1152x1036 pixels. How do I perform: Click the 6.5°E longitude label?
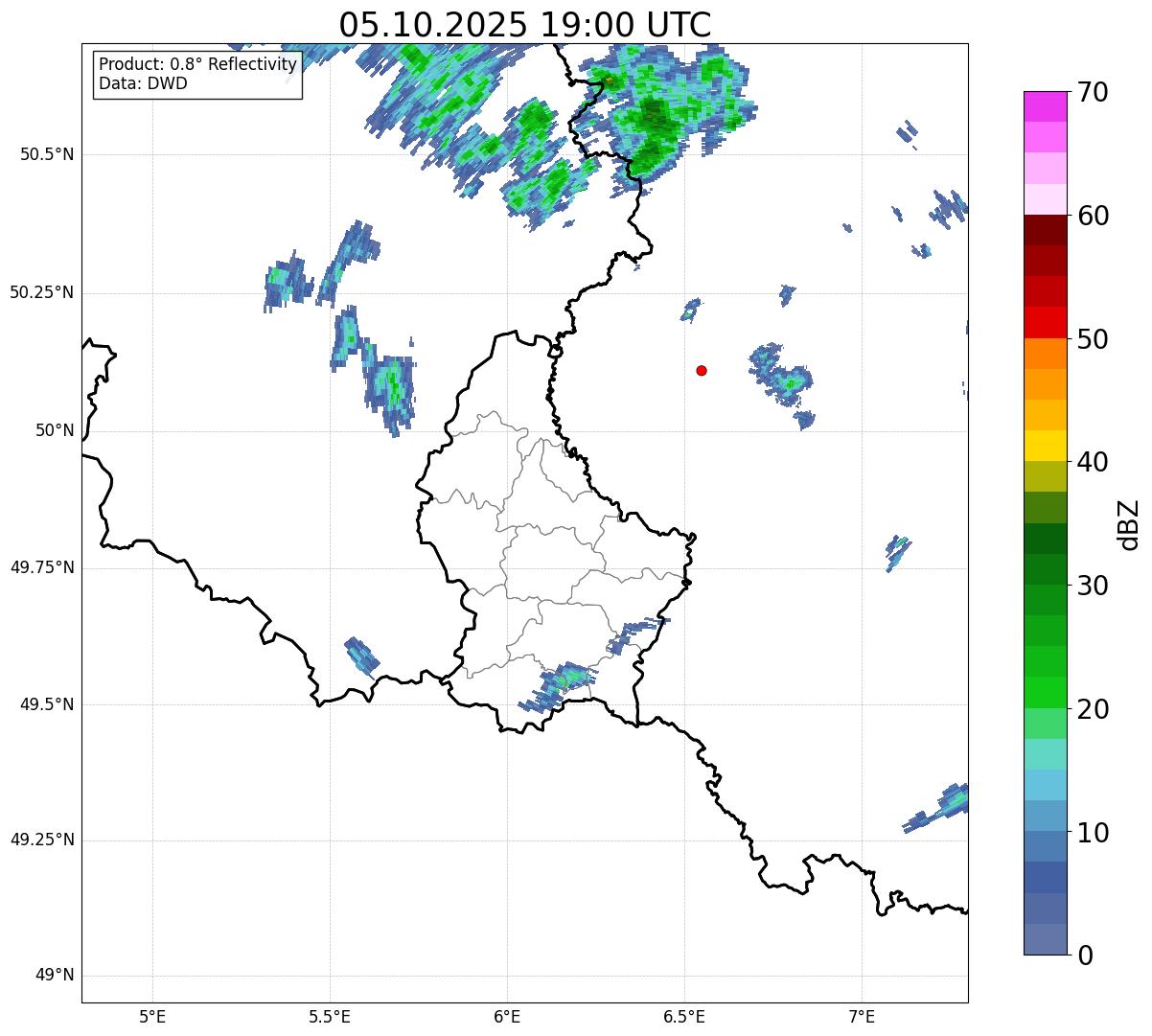684,1017
